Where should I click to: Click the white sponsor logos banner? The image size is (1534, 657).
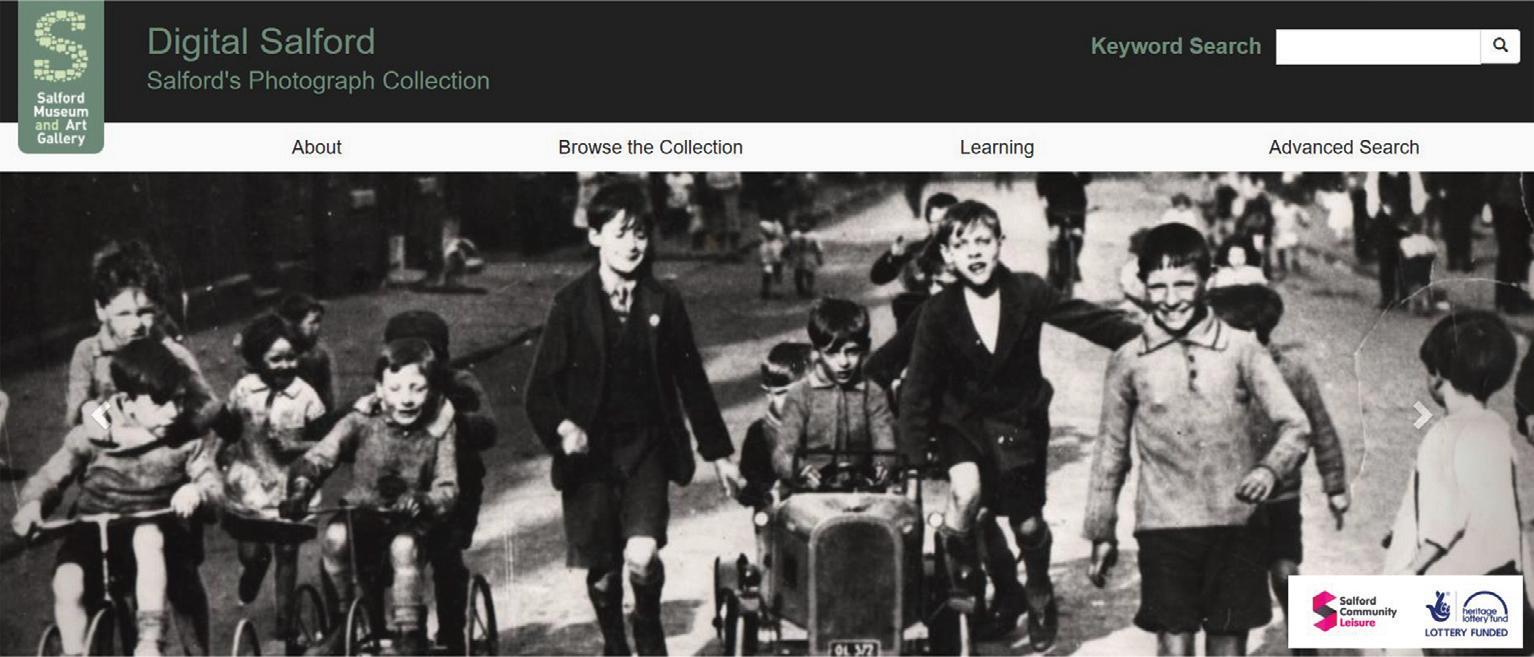point(1405,611)
